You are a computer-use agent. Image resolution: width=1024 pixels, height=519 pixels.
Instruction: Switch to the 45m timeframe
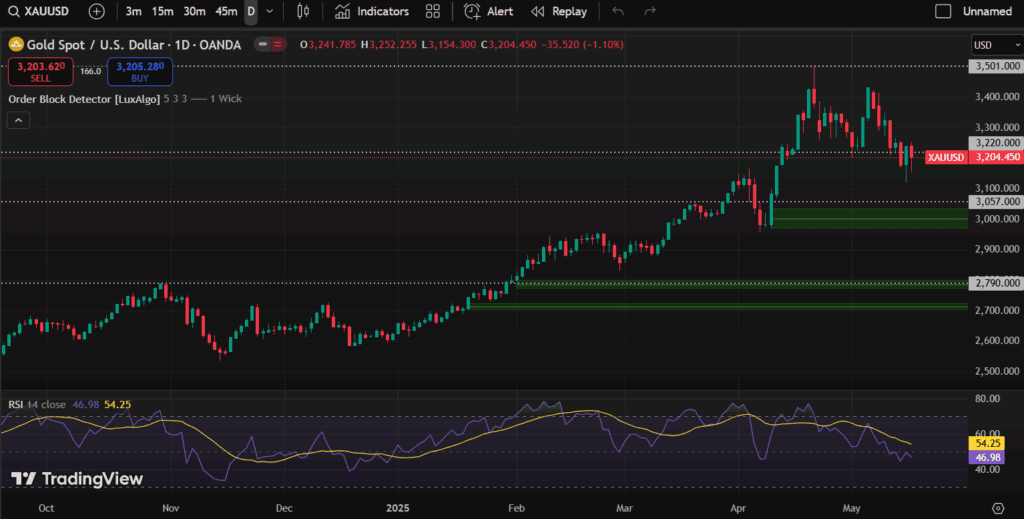[x=226, y=12]
